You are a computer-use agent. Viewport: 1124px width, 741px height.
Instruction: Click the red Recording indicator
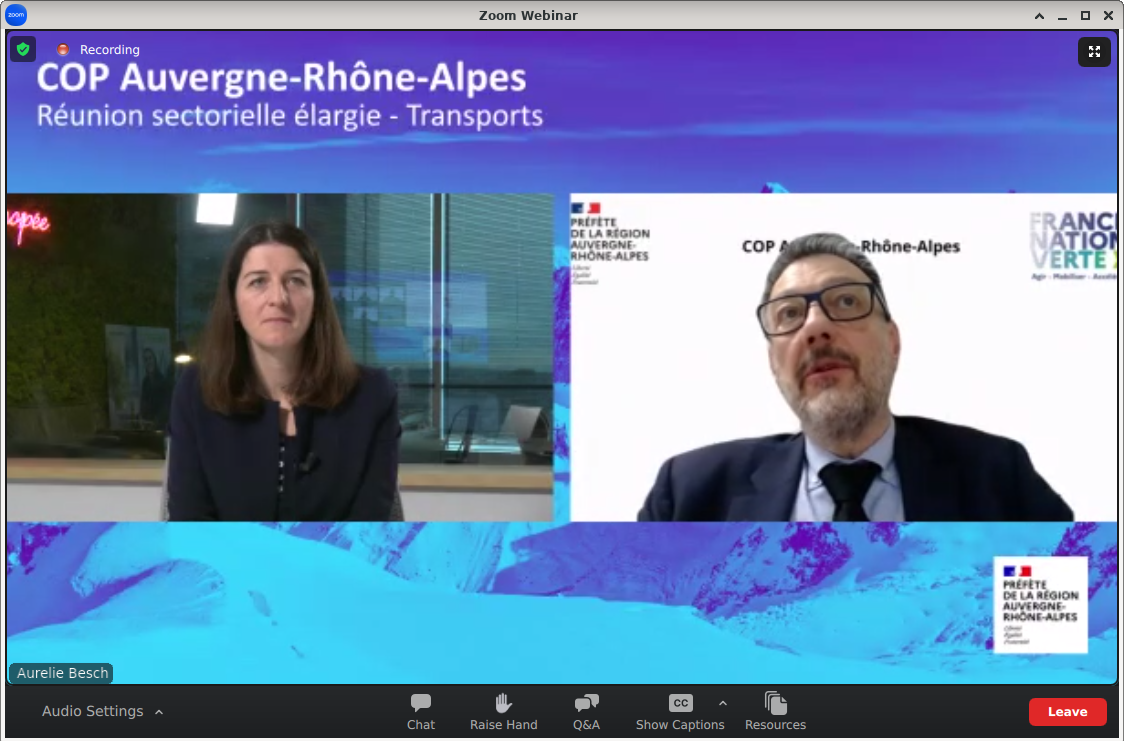tap(63, 49)
